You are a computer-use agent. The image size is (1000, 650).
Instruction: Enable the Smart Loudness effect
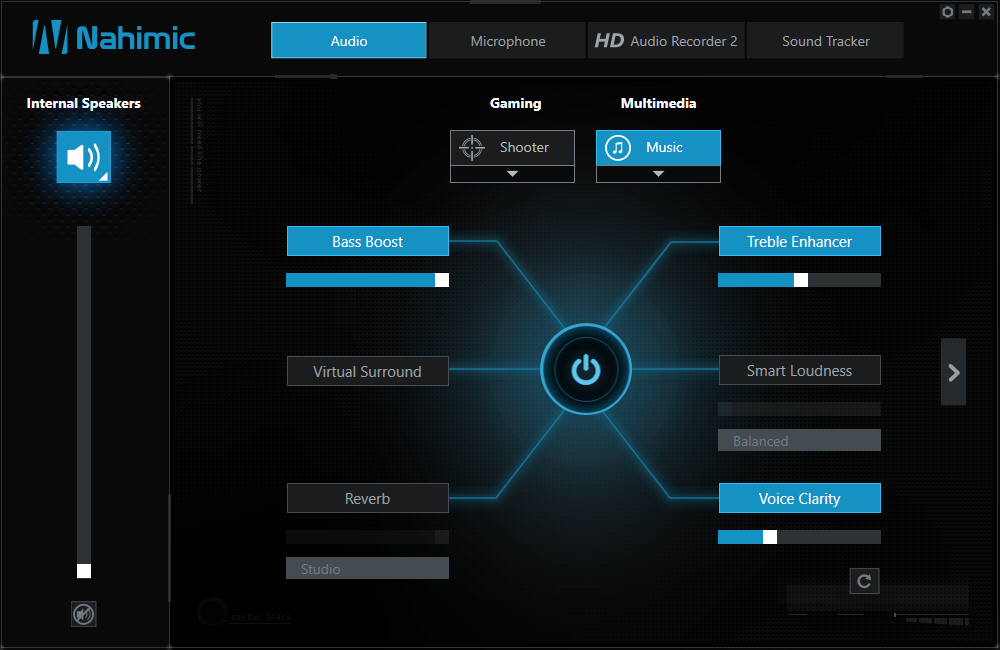click(800, 371)
